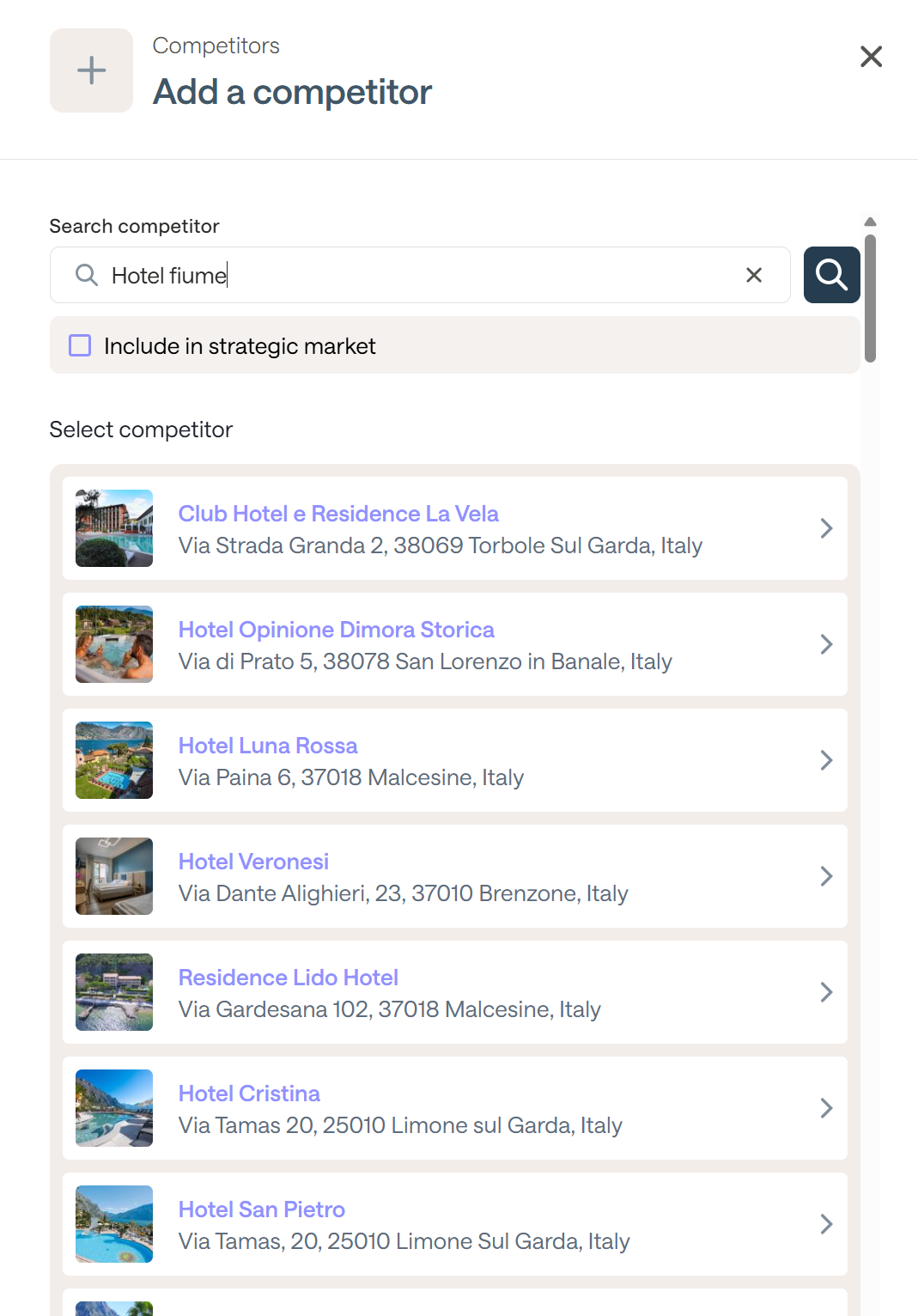Click chevron for Hotel Luna Rossa
918x1316 pixels.
coord(826,760)
